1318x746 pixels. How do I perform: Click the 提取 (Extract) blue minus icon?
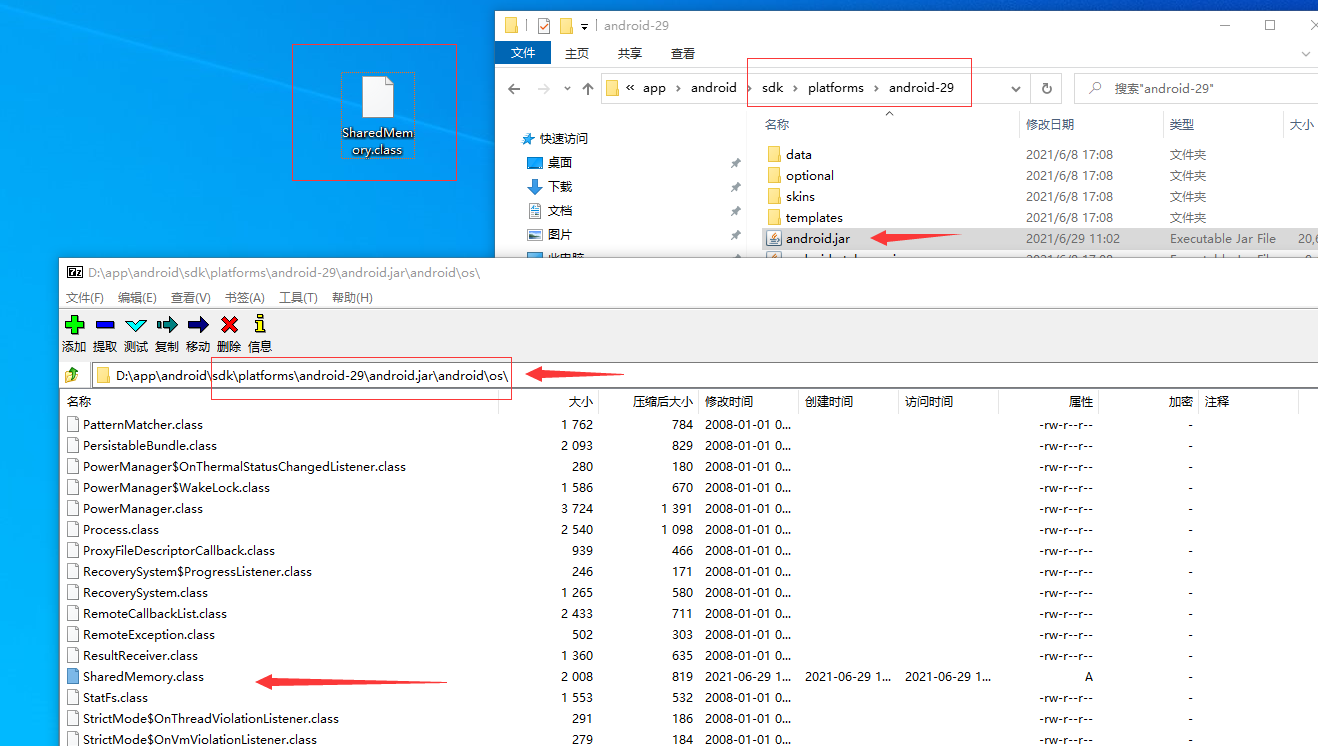(105, 324)
